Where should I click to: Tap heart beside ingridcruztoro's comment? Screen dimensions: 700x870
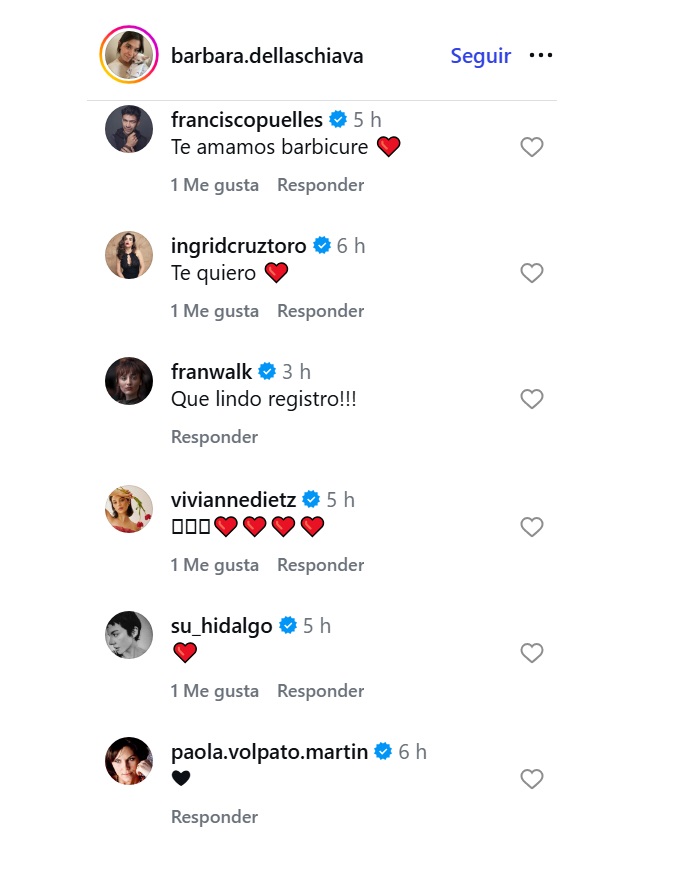pyautogui.click(x=532, y=273)
